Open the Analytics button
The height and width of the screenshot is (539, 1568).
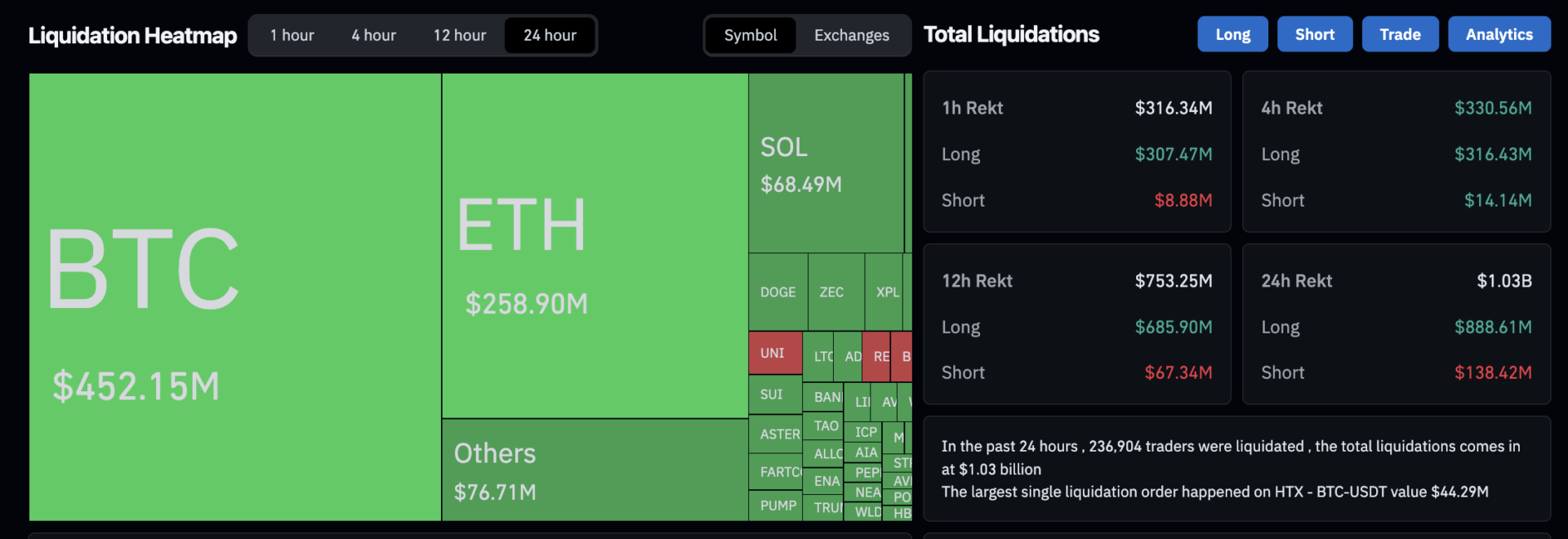coord(1499,34)
